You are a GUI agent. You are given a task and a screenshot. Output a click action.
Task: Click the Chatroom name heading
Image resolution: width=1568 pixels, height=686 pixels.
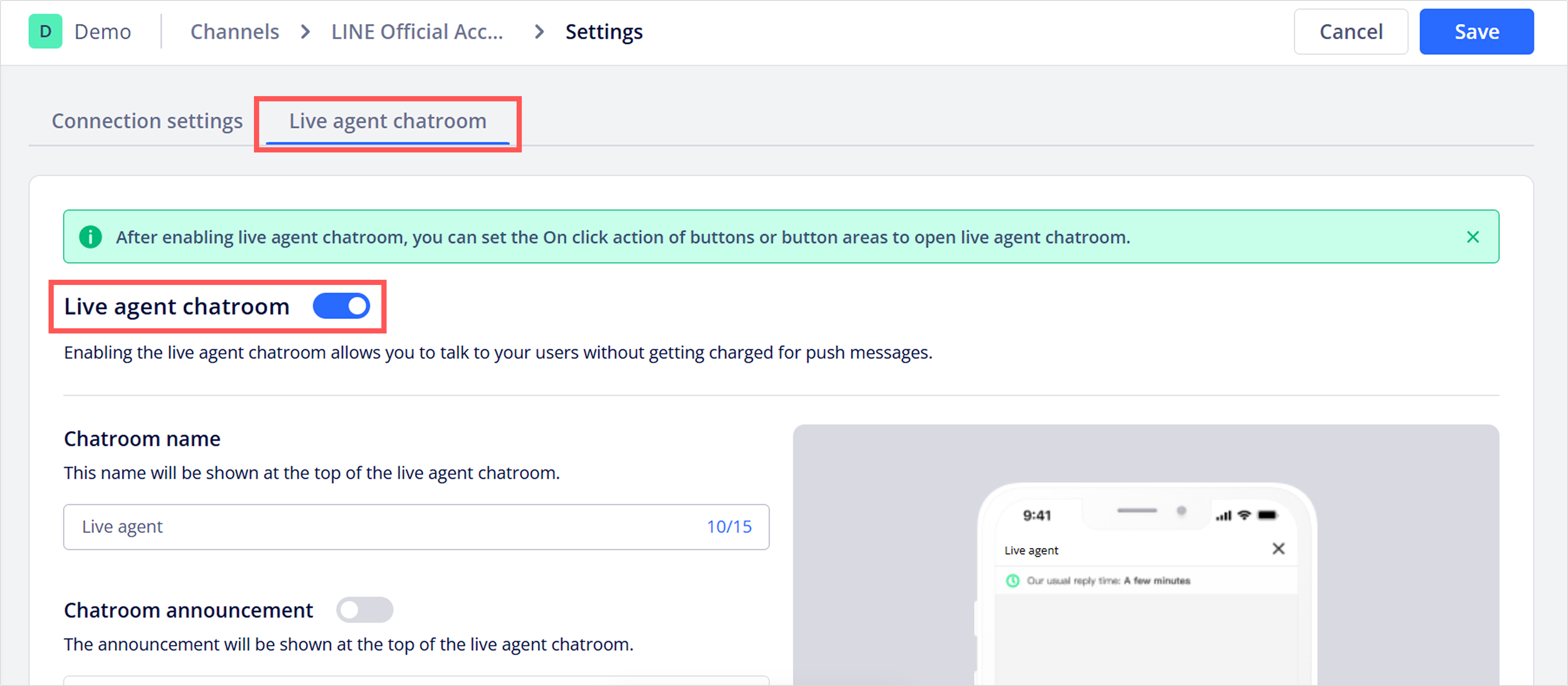143,439
